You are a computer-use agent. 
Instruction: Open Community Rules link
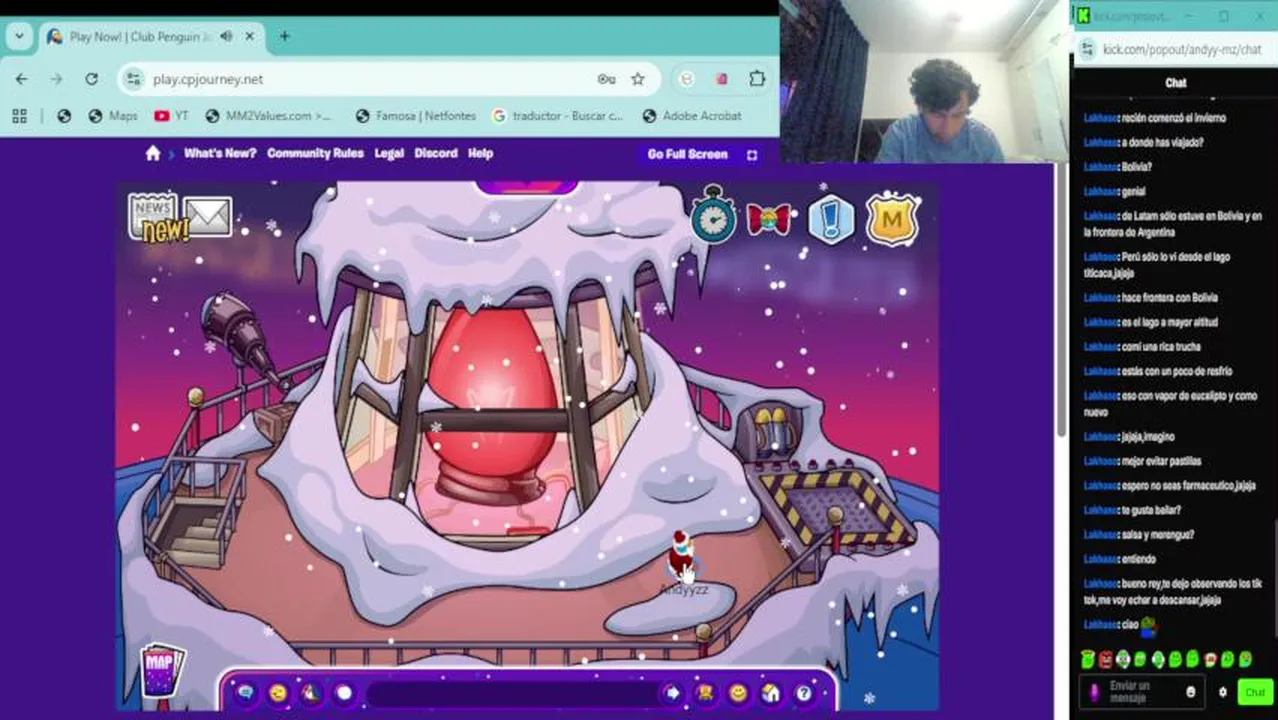coord(315,153)
